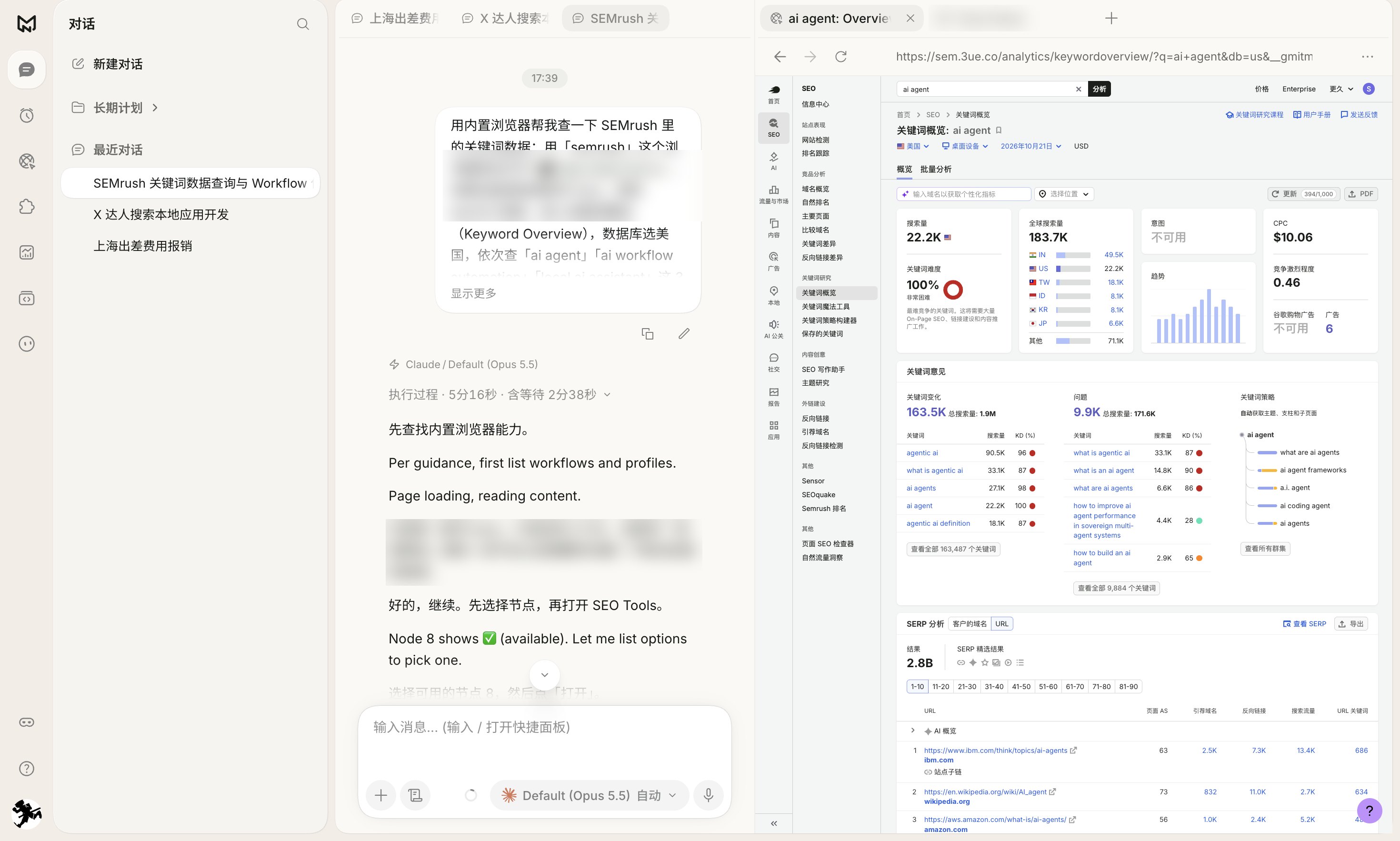Select the 客户的域名 SERP toggle
The image size is (1400, 841).
click(x=969, y=624)
